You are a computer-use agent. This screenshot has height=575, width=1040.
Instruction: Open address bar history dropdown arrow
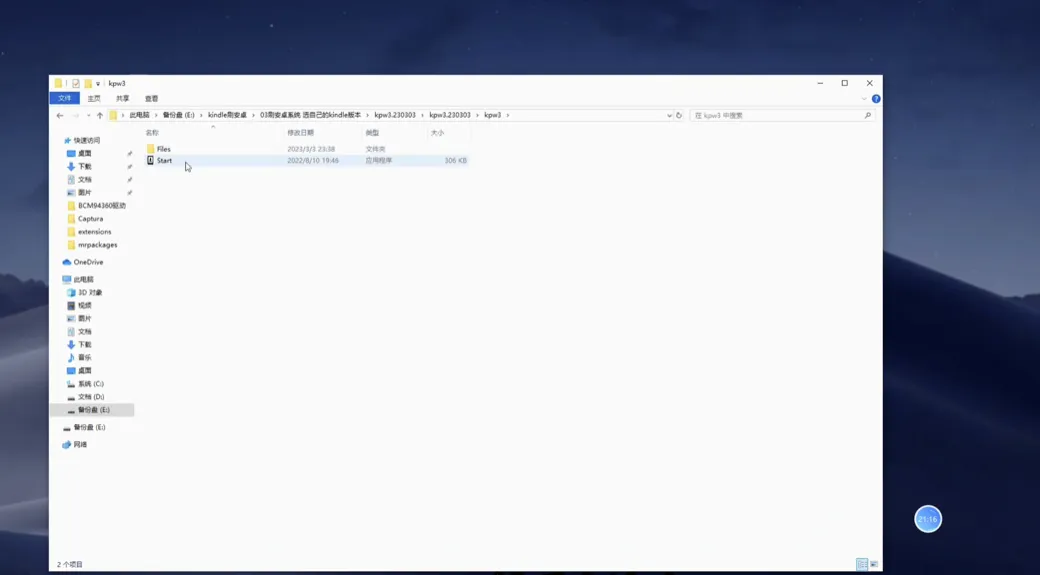(669, 115)
